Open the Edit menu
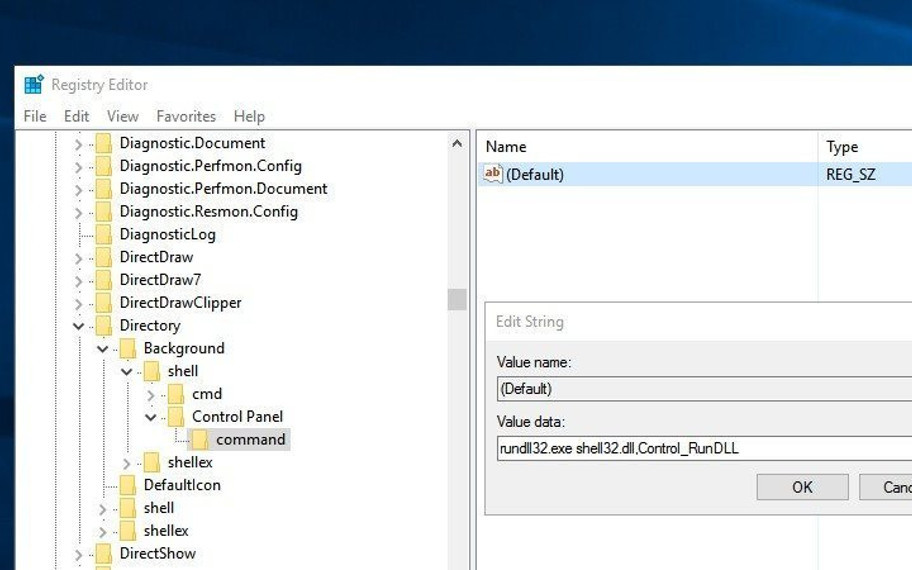912x570 pixels. point(76,116)
